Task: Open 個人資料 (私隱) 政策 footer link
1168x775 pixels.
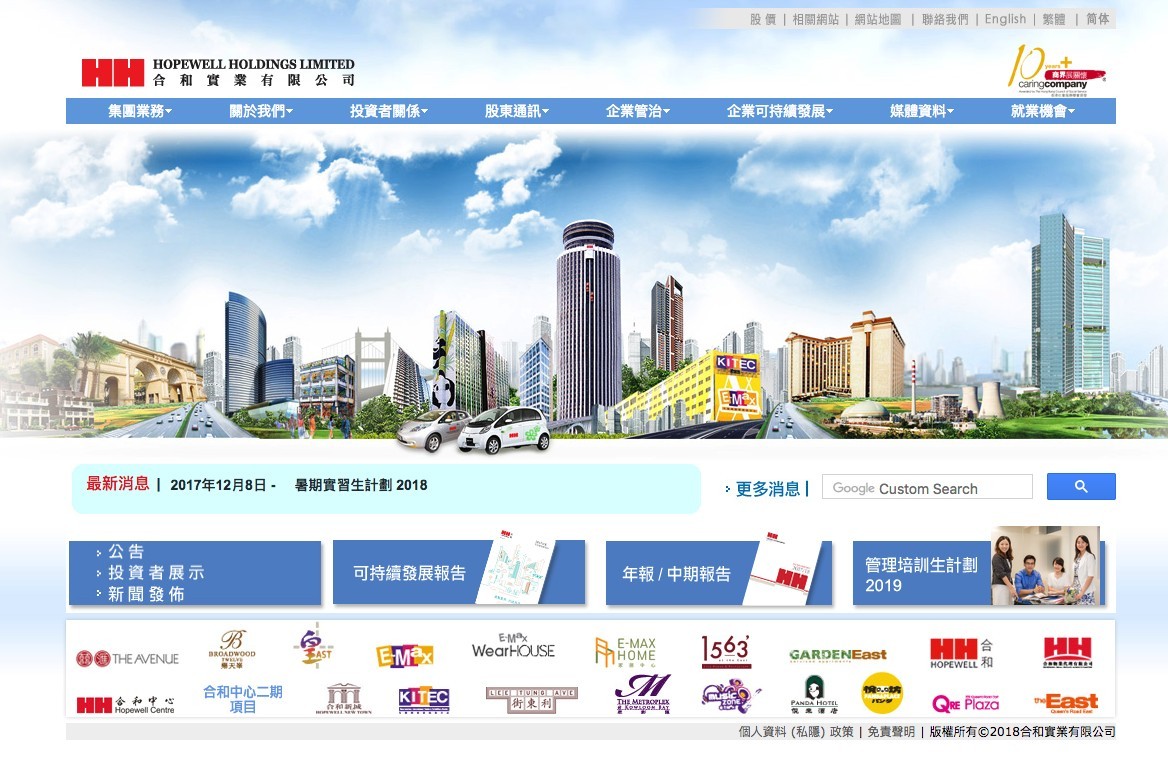Action: coord(796,732)
